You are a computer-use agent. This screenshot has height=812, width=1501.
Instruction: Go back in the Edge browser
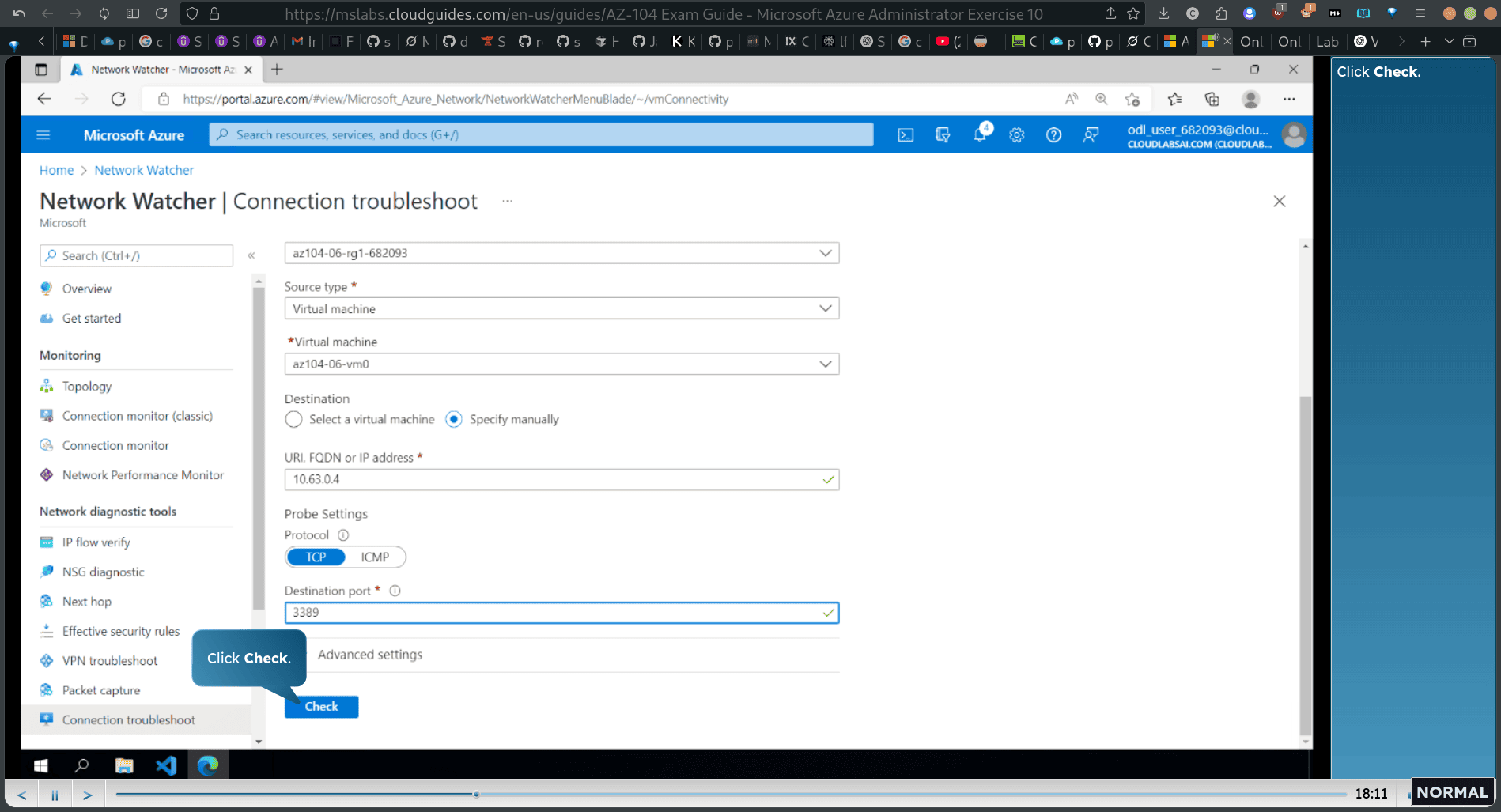click(x=44, y=99)
